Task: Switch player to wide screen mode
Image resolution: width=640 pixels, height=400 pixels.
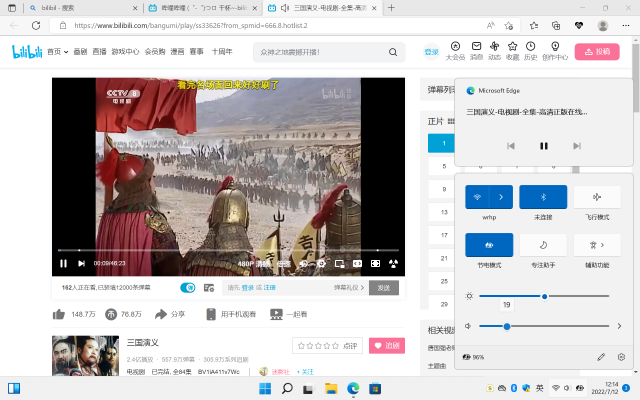Action: click(x=357, y=264)
